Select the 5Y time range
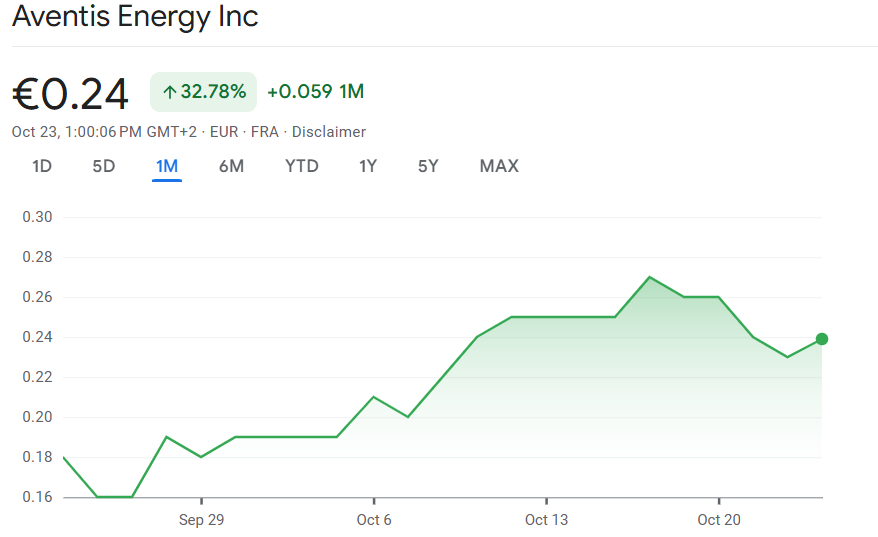 pyautogui.click(x=428, y=166)
